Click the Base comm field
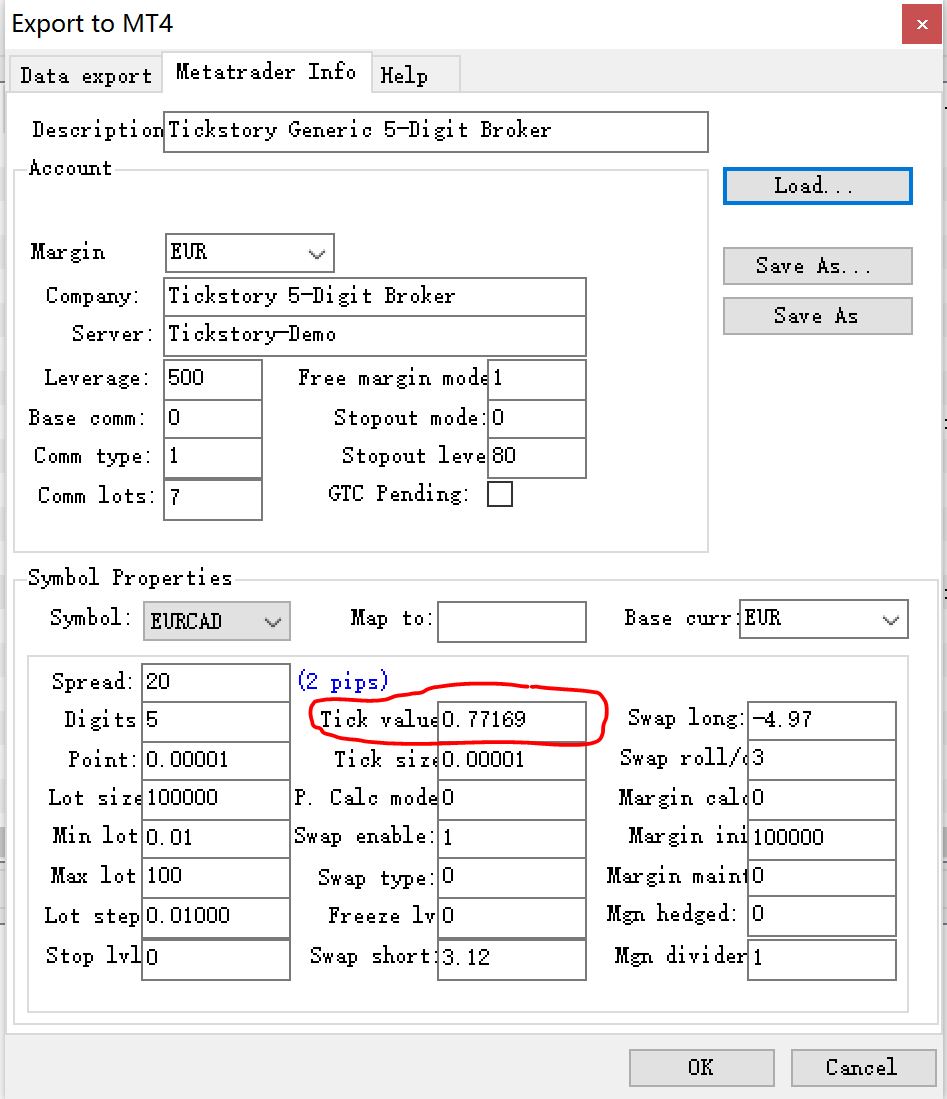Screen dimensions: 947x1099 pyautogui.click(x=212, y=419)
